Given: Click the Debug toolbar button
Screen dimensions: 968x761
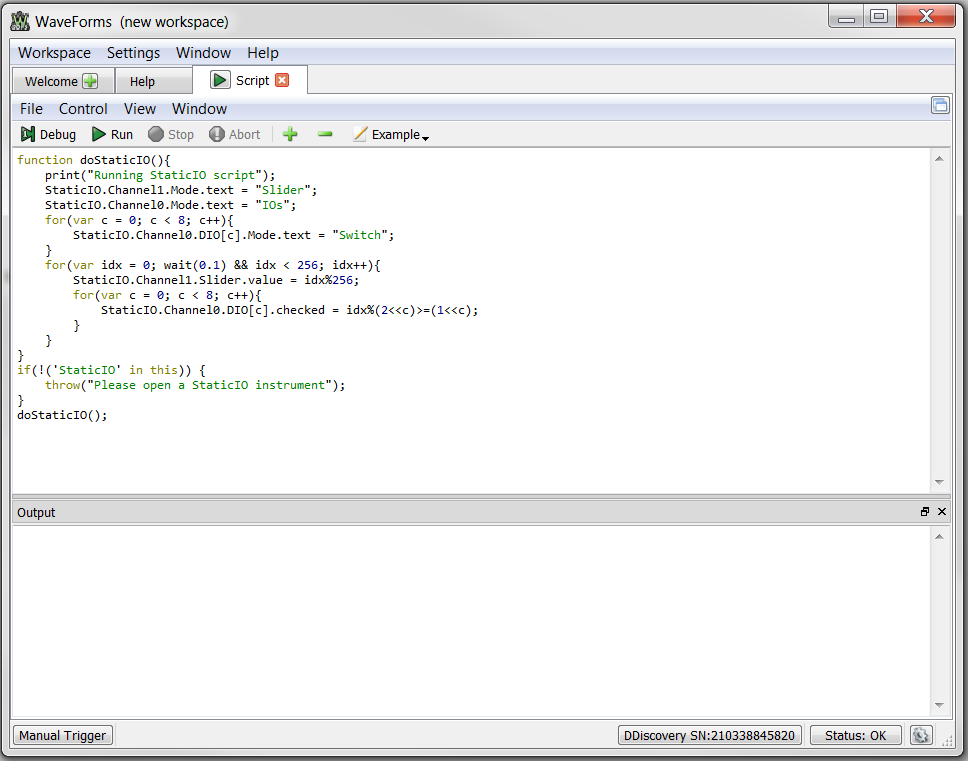Looking at the screenshot, I should [48, 135].
